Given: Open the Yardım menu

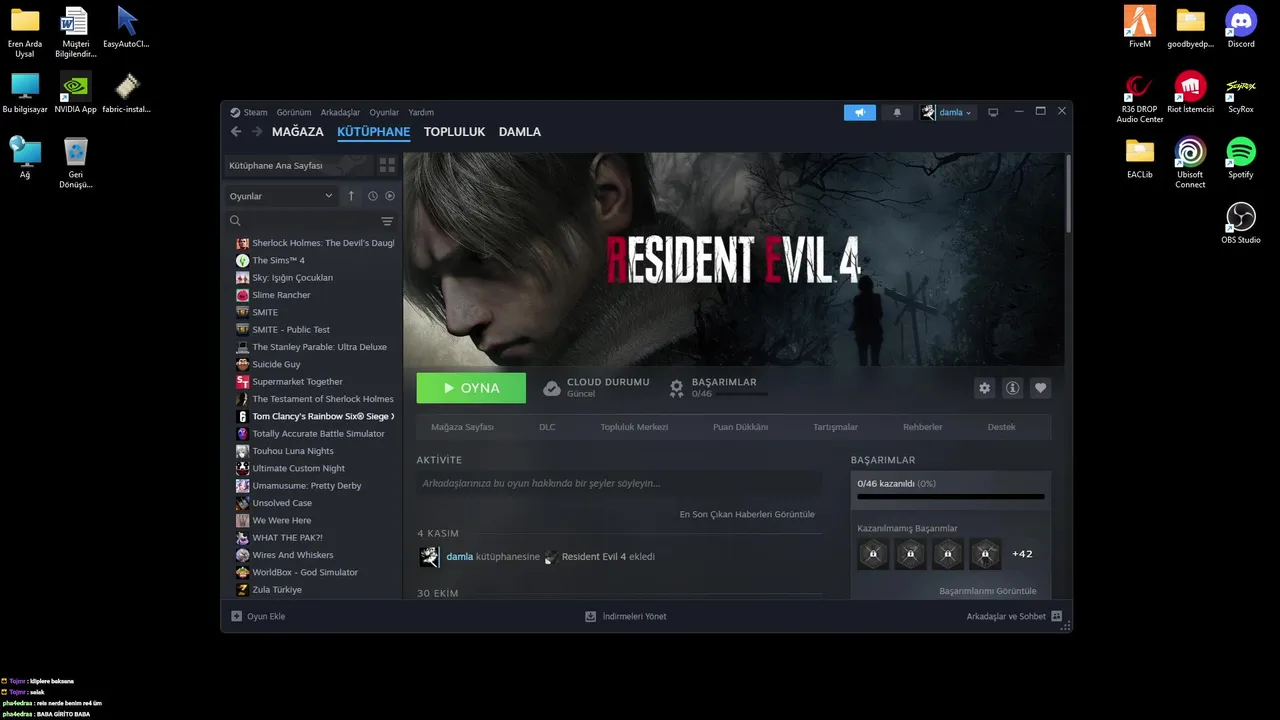Looking at the screenshot, I should click(x=421, y=112).
